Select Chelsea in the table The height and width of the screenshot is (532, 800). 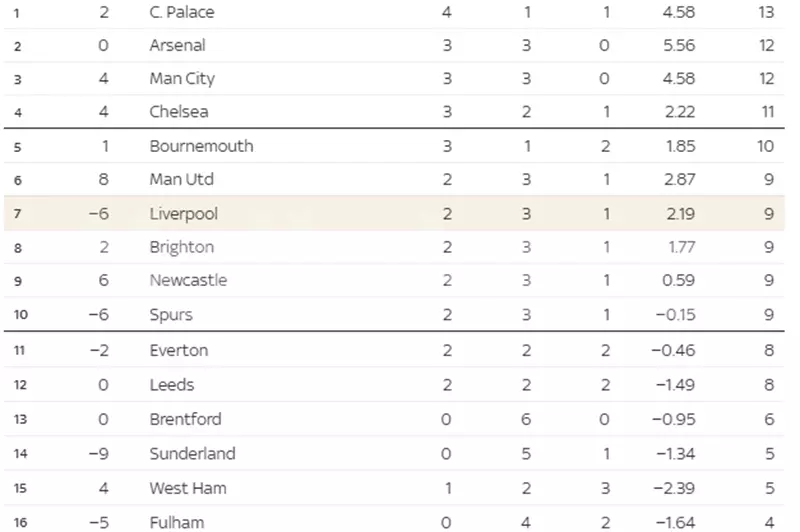pyautogui.click(x=178, y=111)
